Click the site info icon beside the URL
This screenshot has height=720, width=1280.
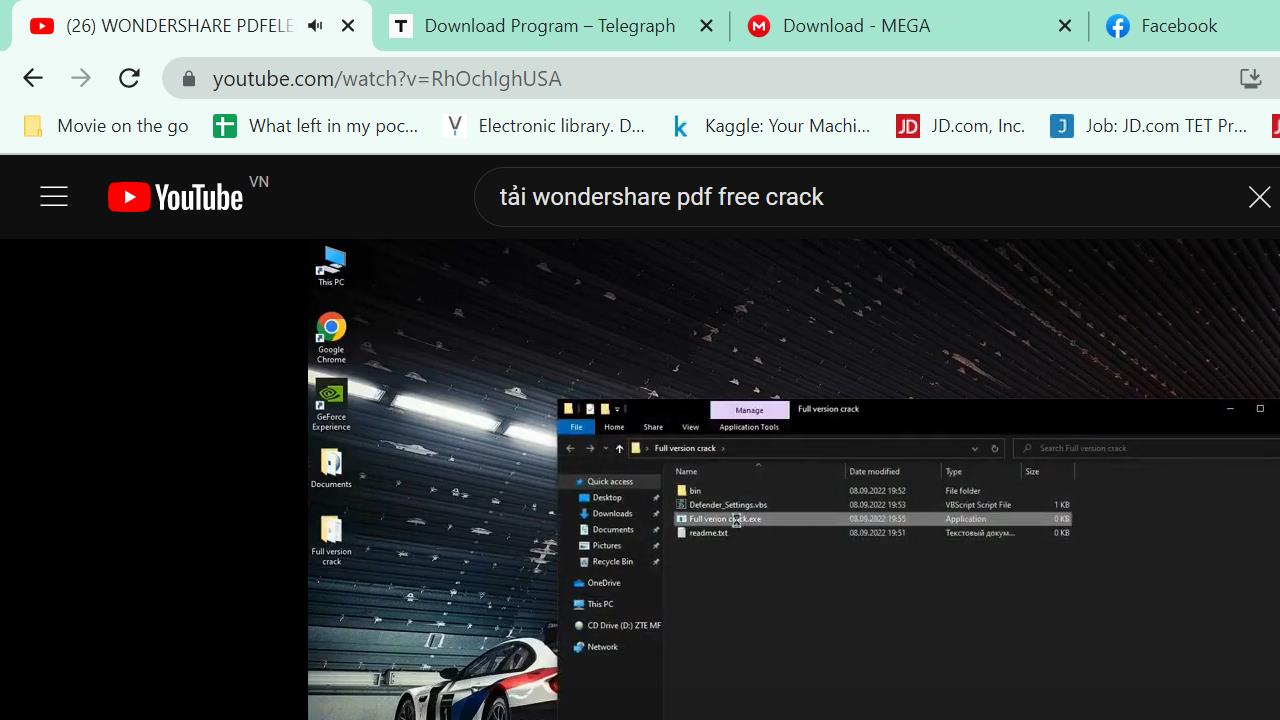(187, 78)
